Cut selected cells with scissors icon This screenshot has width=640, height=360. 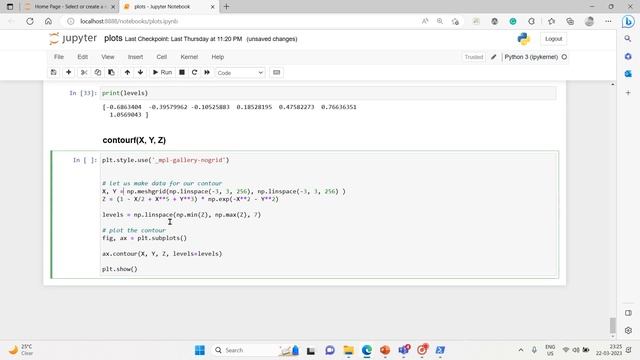click(84, 72)
